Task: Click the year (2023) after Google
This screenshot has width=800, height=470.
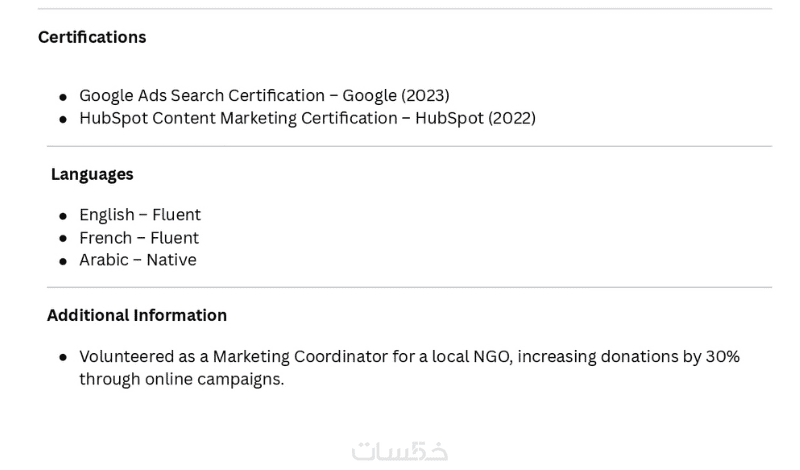Action: point(425,96)
